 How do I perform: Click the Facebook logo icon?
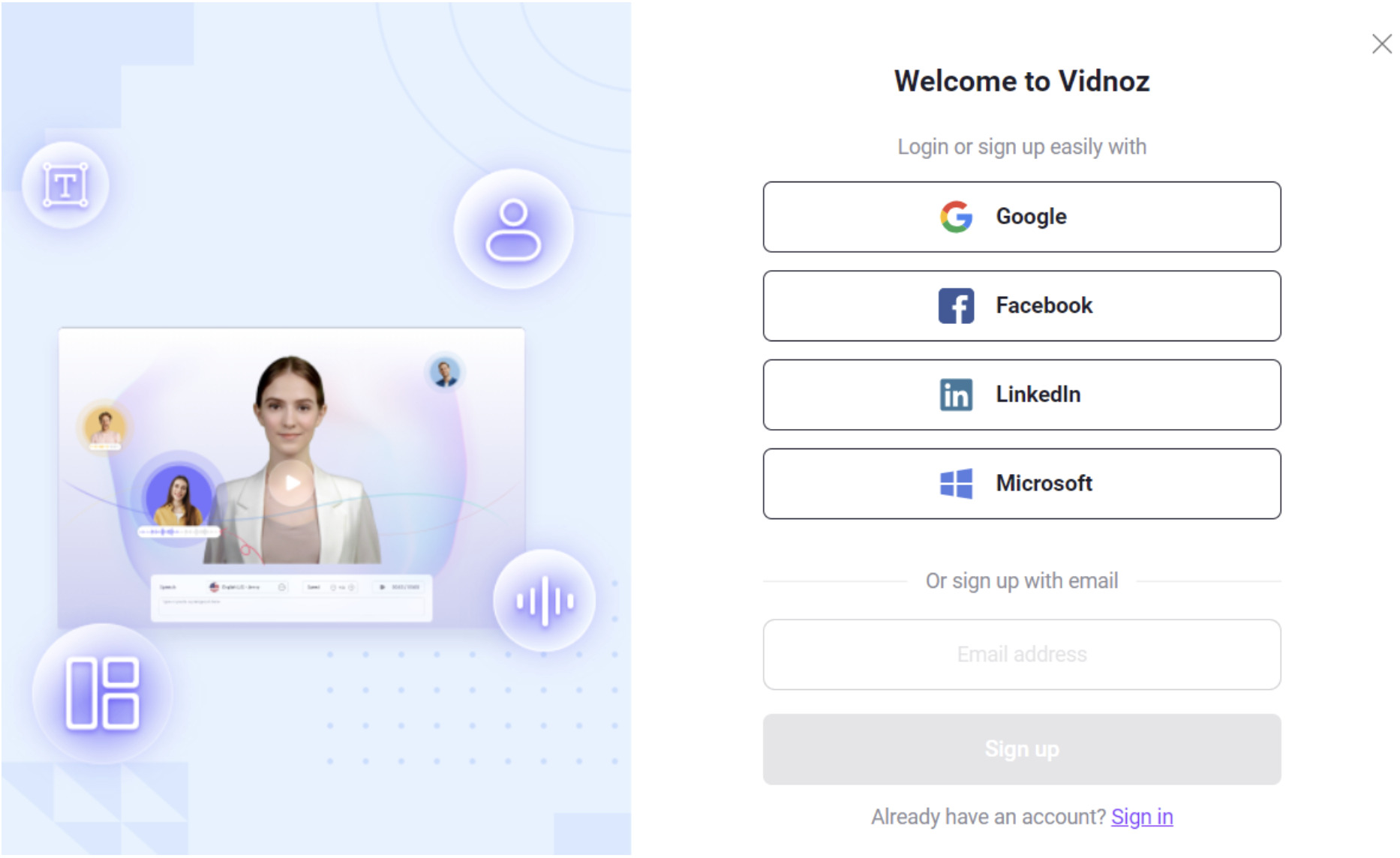(956, 306)
